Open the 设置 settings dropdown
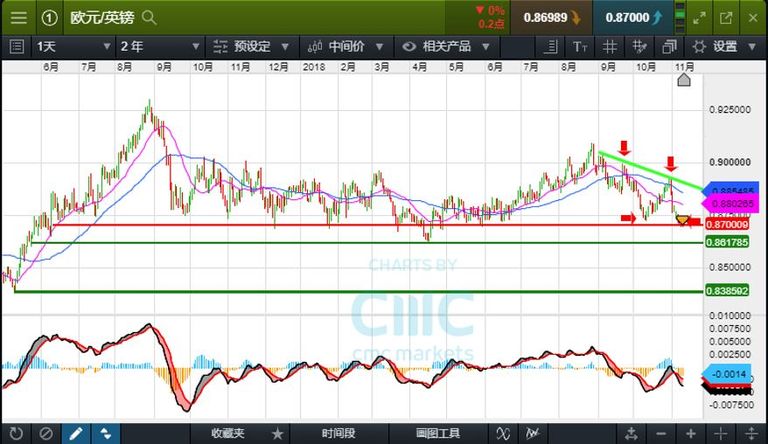Image resolution: width=768 pixels, height=444 pixels. click(x=724, y=47)
